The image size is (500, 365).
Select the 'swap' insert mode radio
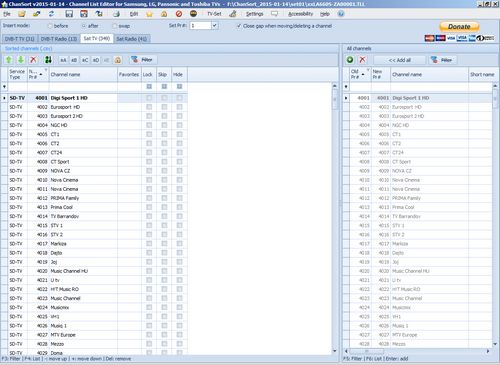115,26
